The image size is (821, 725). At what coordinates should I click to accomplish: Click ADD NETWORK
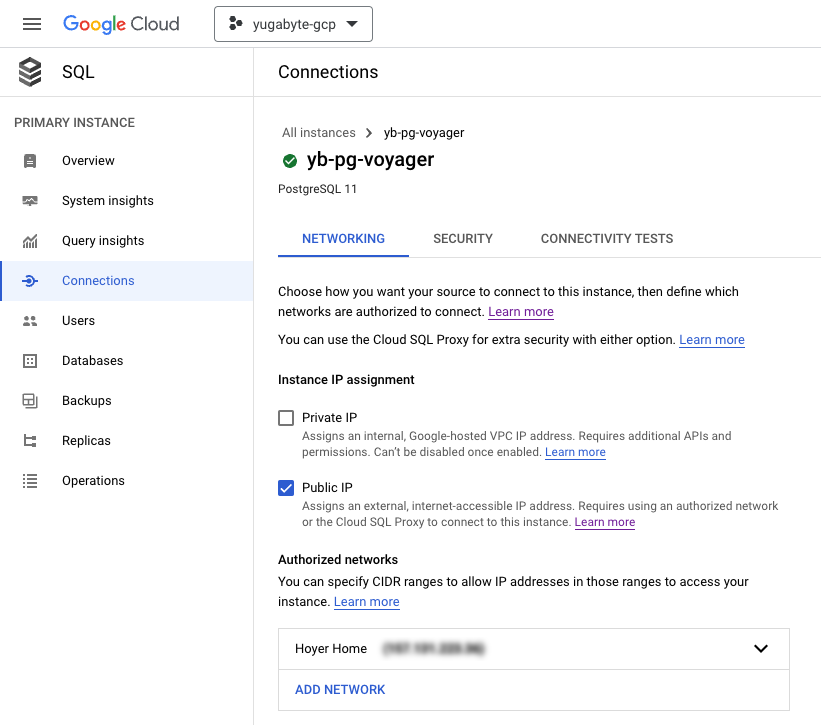[x=340, y=690]
